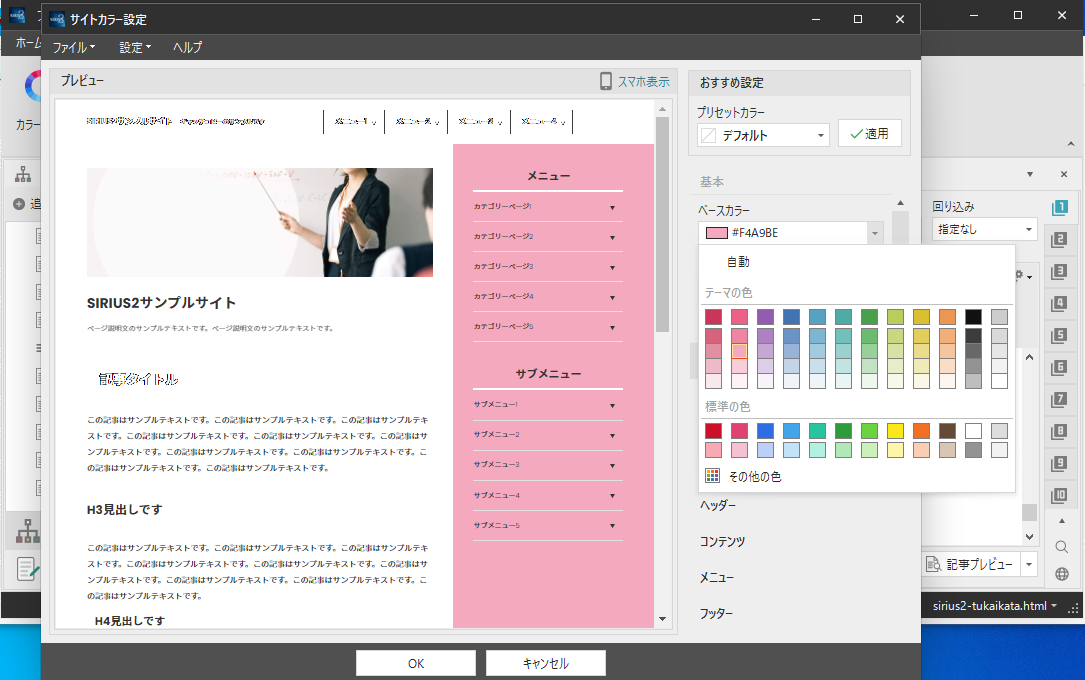Open the プリセットカラー デフォルト dropdown
1085x680 pixels.
763,135
